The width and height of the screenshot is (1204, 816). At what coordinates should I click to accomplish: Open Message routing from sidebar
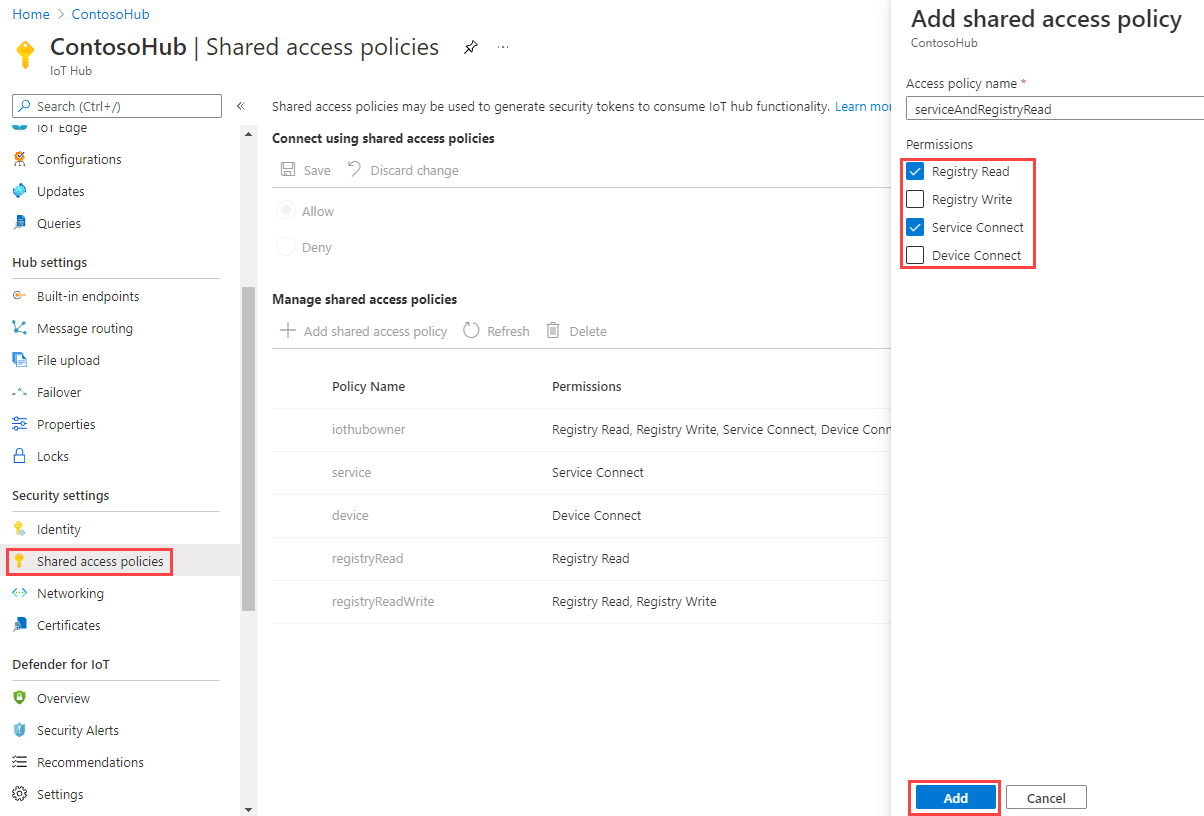[84, 328]
